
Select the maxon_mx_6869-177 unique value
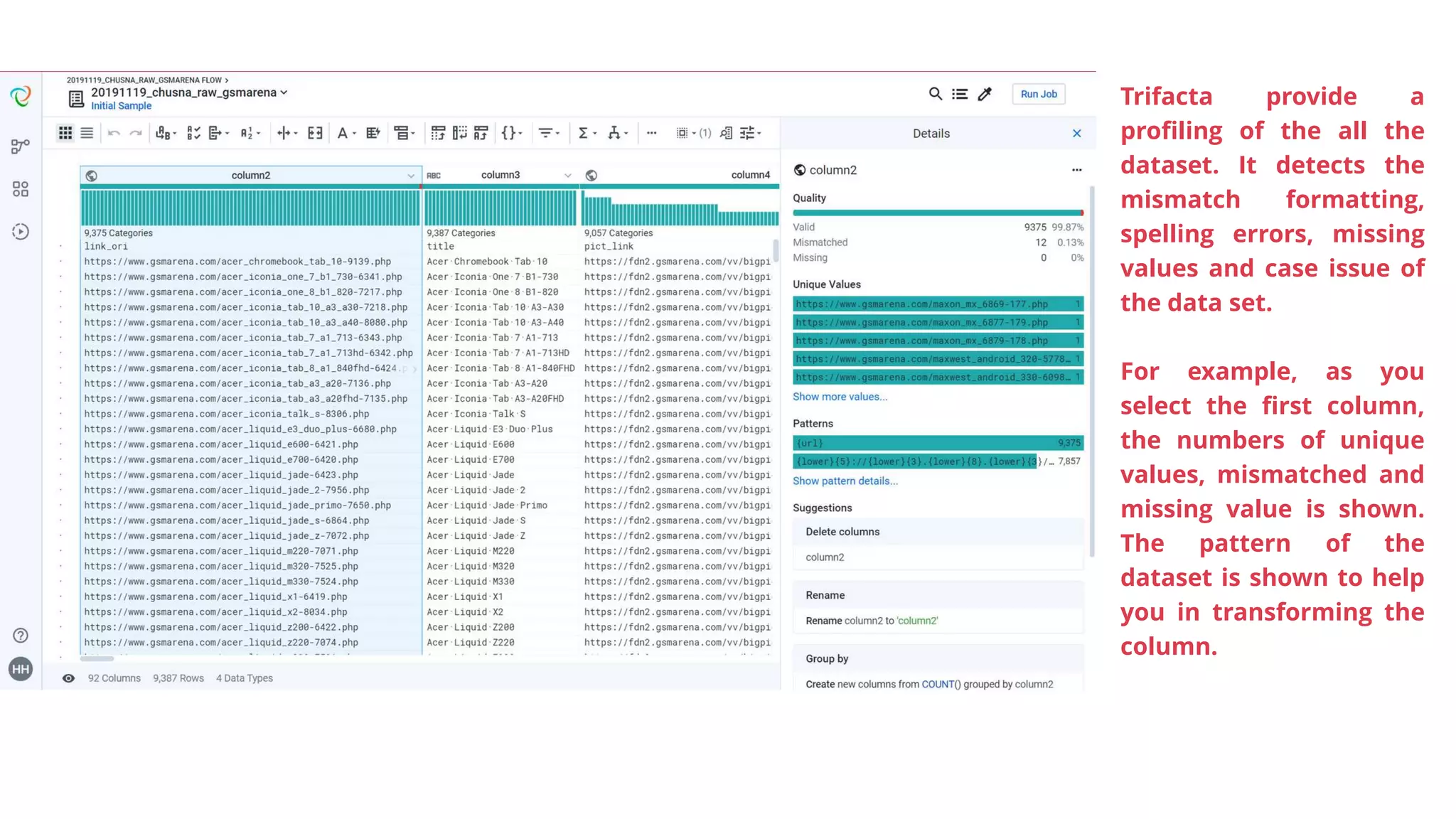[x=938, y=304]
